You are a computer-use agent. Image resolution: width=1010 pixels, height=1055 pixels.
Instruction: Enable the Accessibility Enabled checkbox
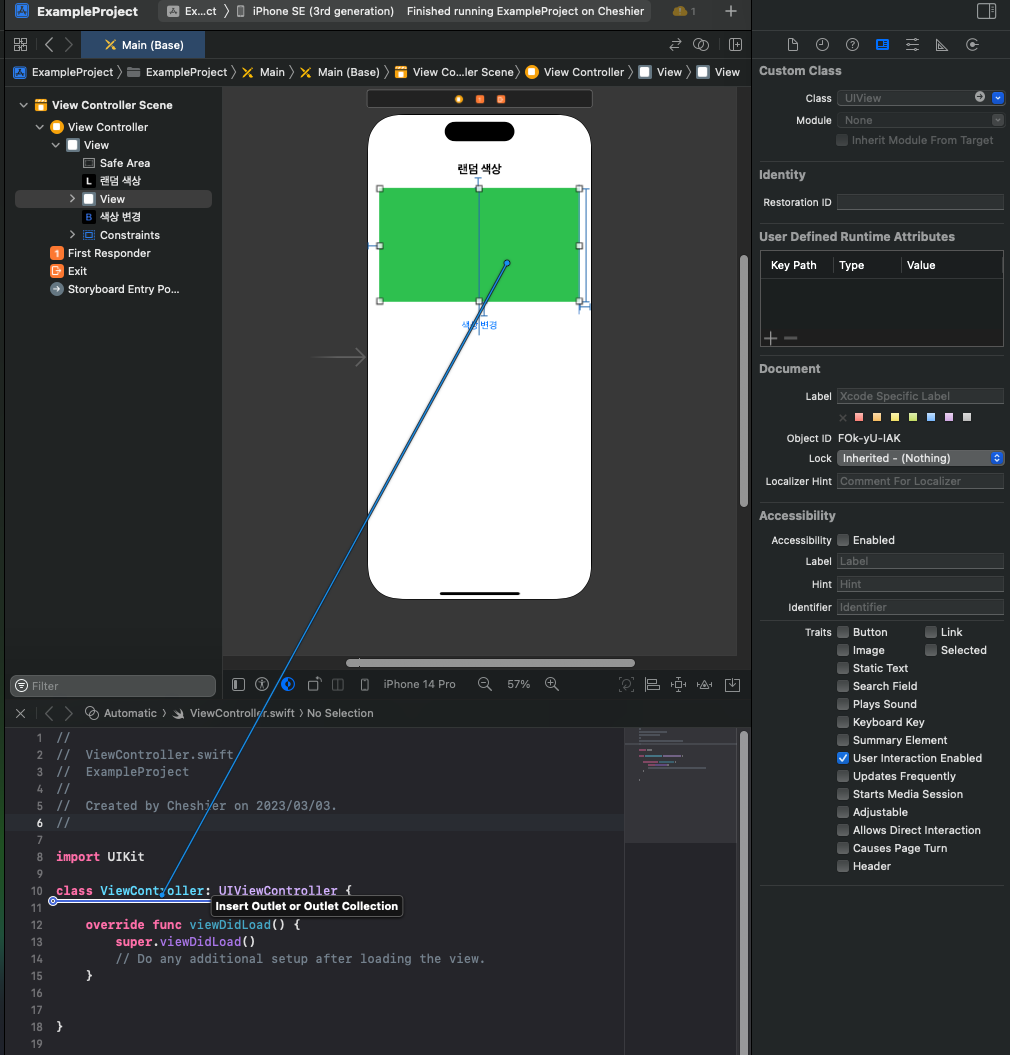tap(842, 540)
